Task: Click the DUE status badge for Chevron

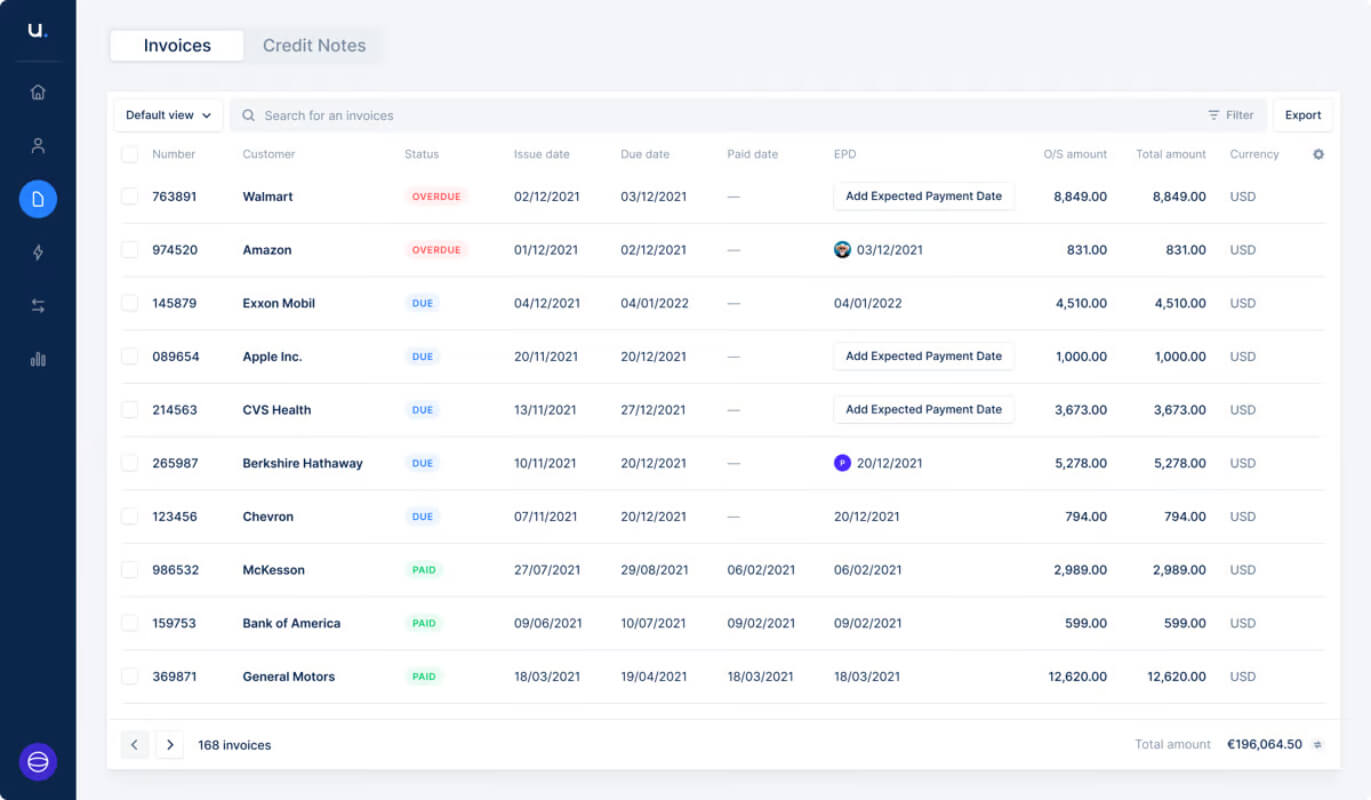Action: pyautogui.click(x=423, y=517)
